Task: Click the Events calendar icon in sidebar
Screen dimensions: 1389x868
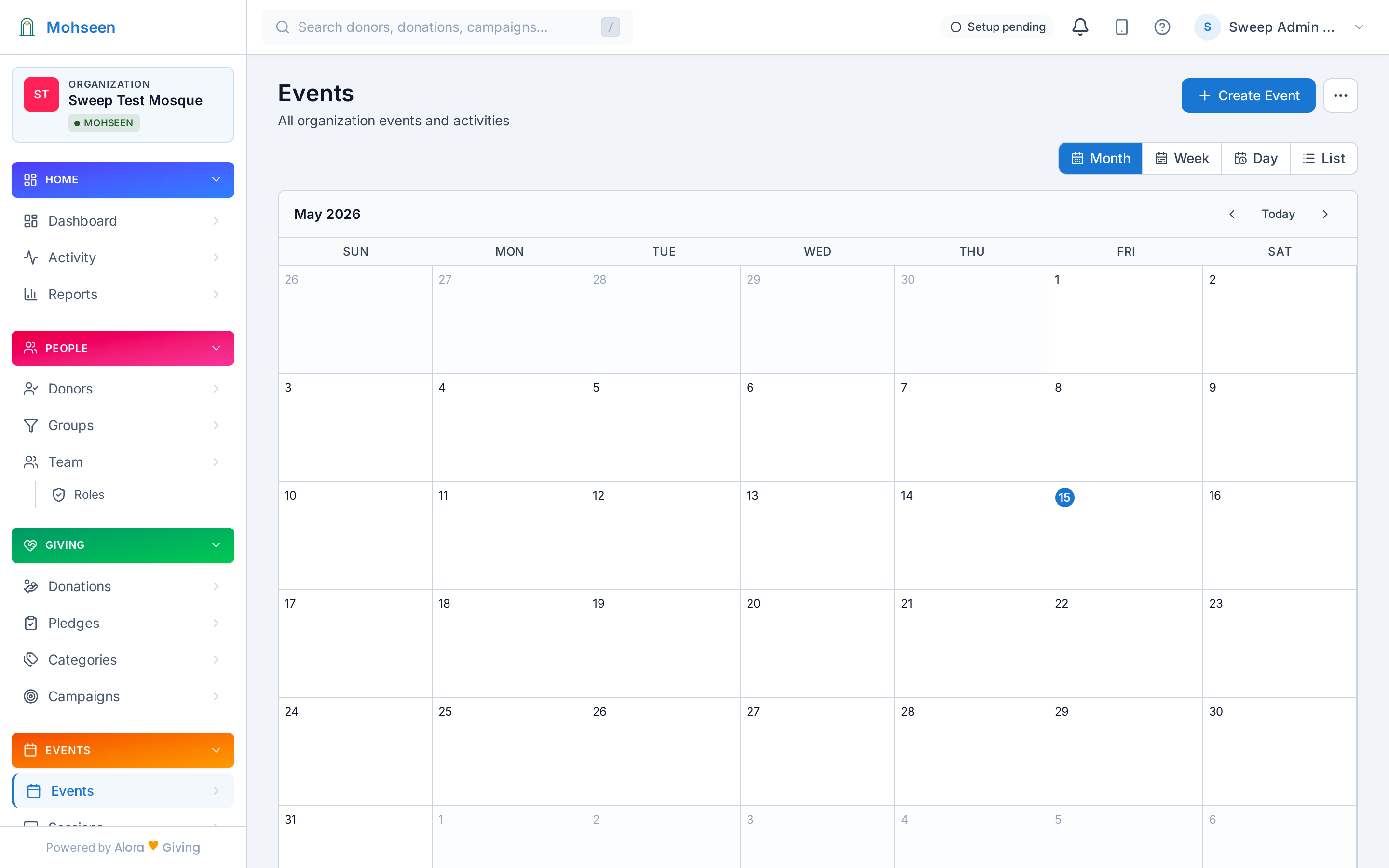Action: click(x=34, y=791)
